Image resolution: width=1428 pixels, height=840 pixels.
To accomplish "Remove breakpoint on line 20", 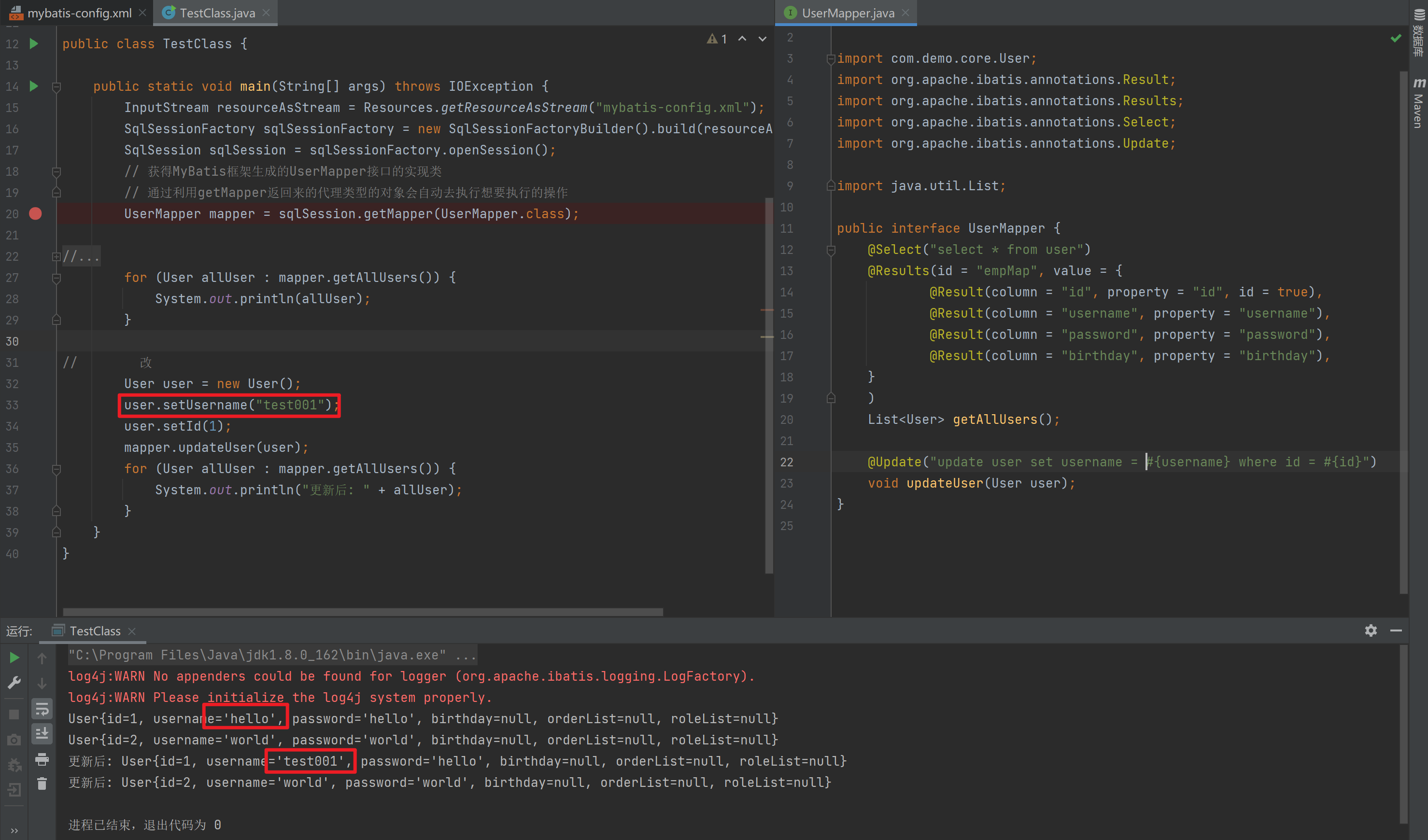I will (x=35, y=213).
